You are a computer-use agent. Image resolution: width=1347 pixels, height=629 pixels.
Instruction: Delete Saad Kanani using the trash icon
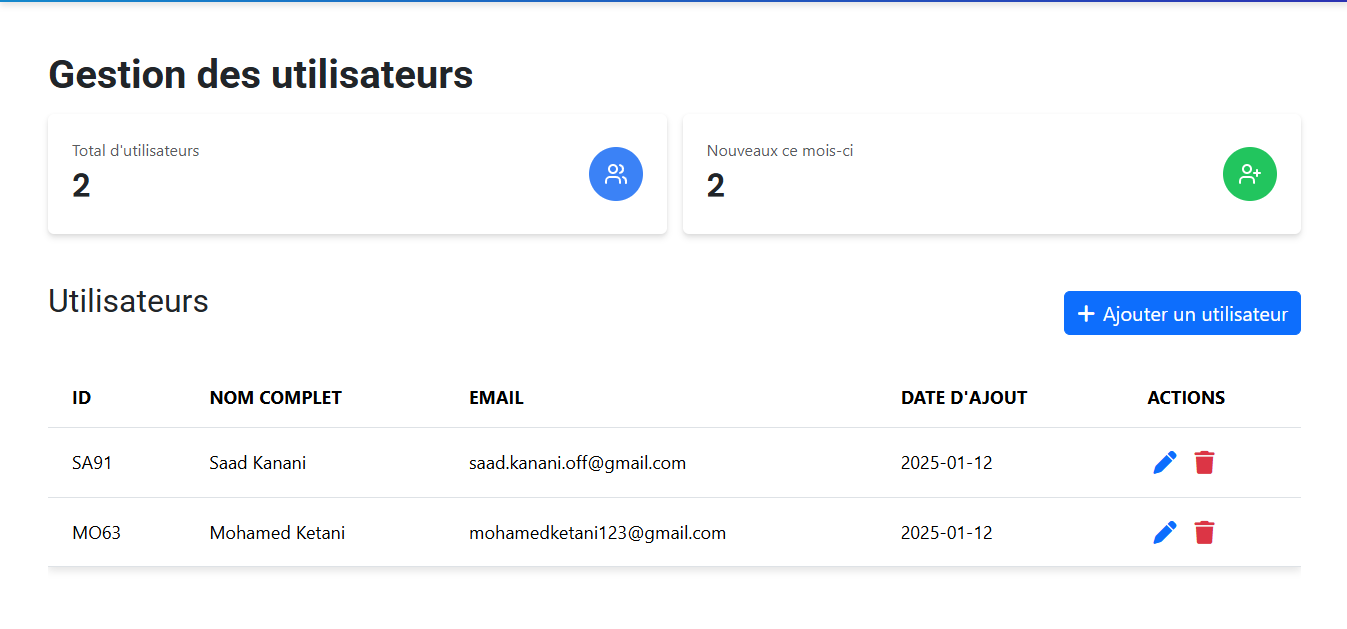(1204, 462)
